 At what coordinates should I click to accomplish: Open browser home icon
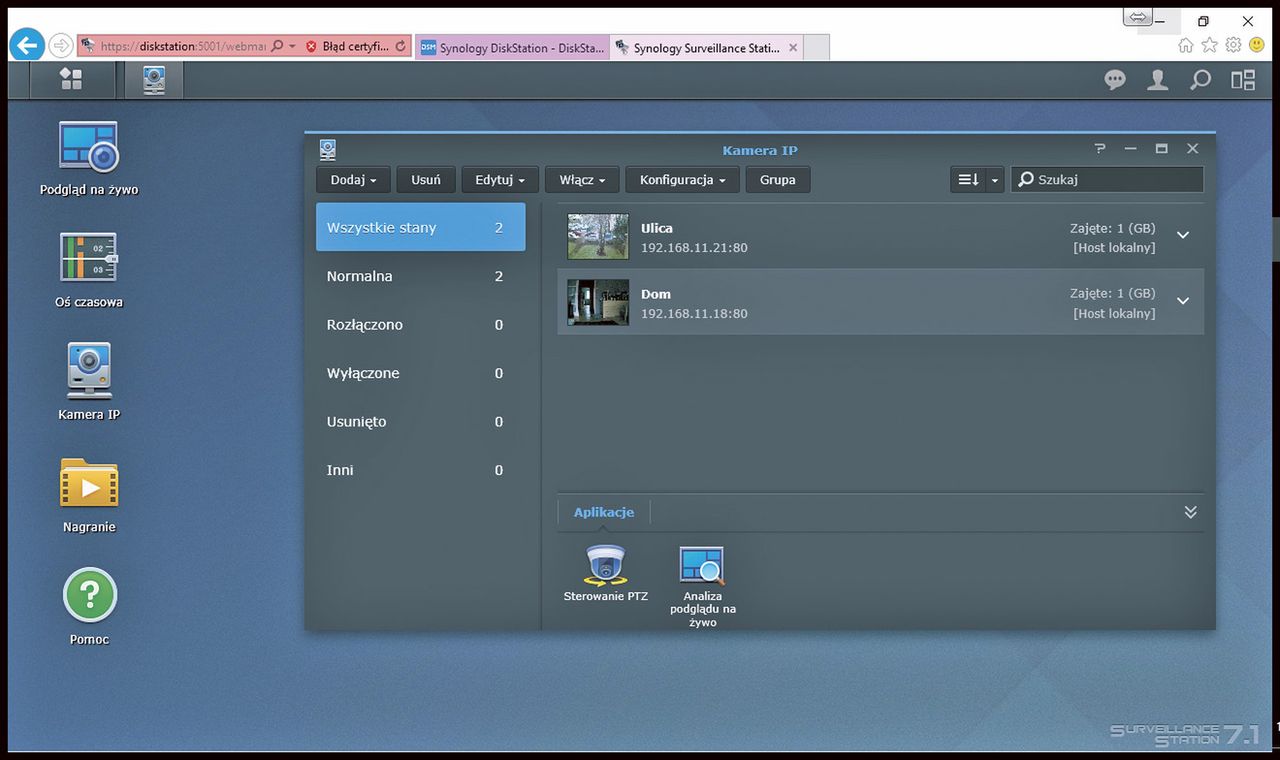(x=1185, y=45)
